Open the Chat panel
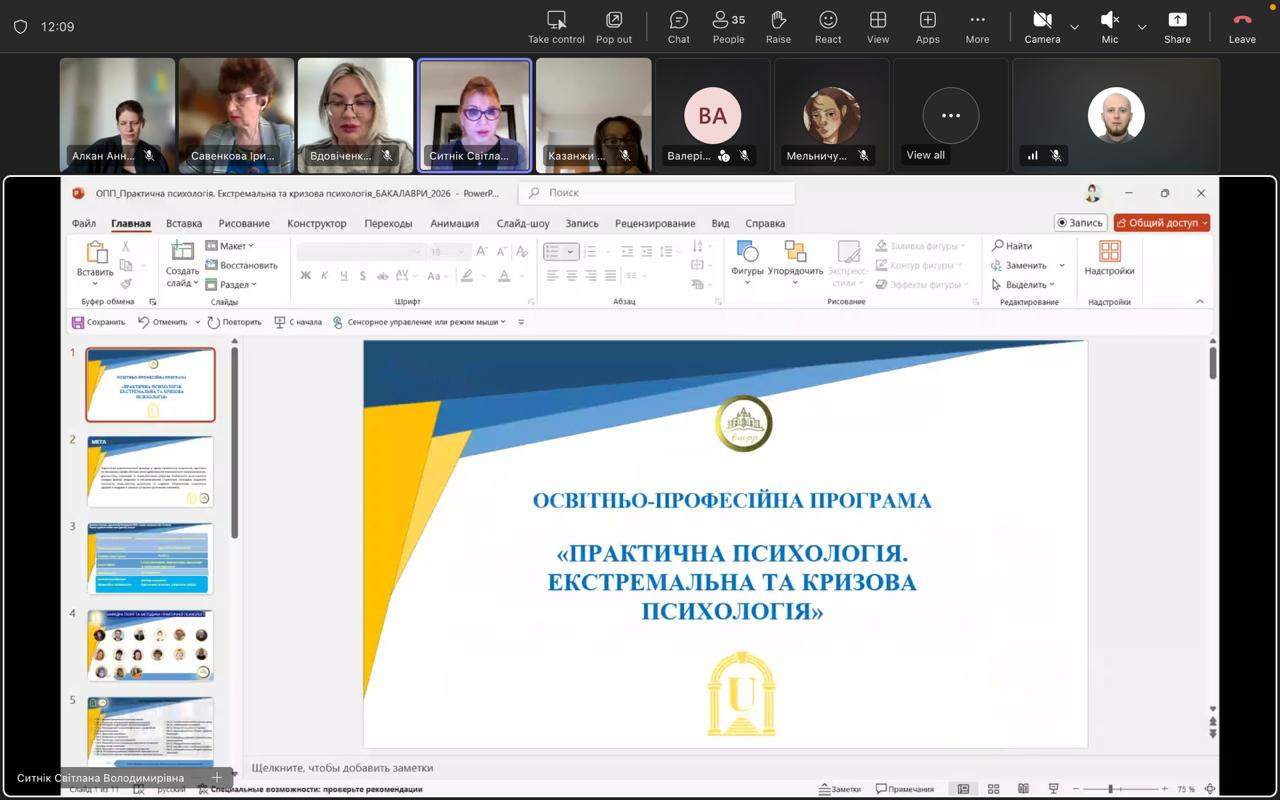The height and width of the screenshot is (800, 1280). (x=678, y=27)
